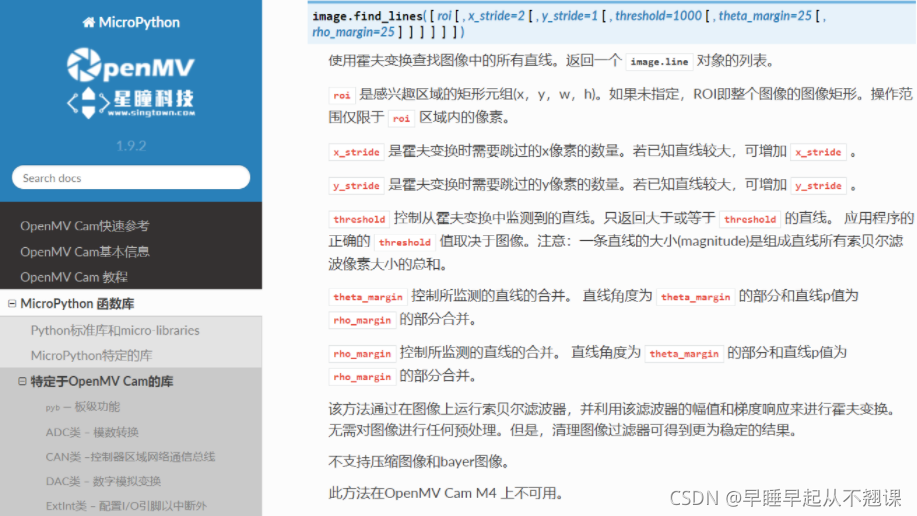This screenshot has height=516, width=917.
Task: Collapse the 特定于OpenMV Cam的库 toggle
Action: click(22, 381)
